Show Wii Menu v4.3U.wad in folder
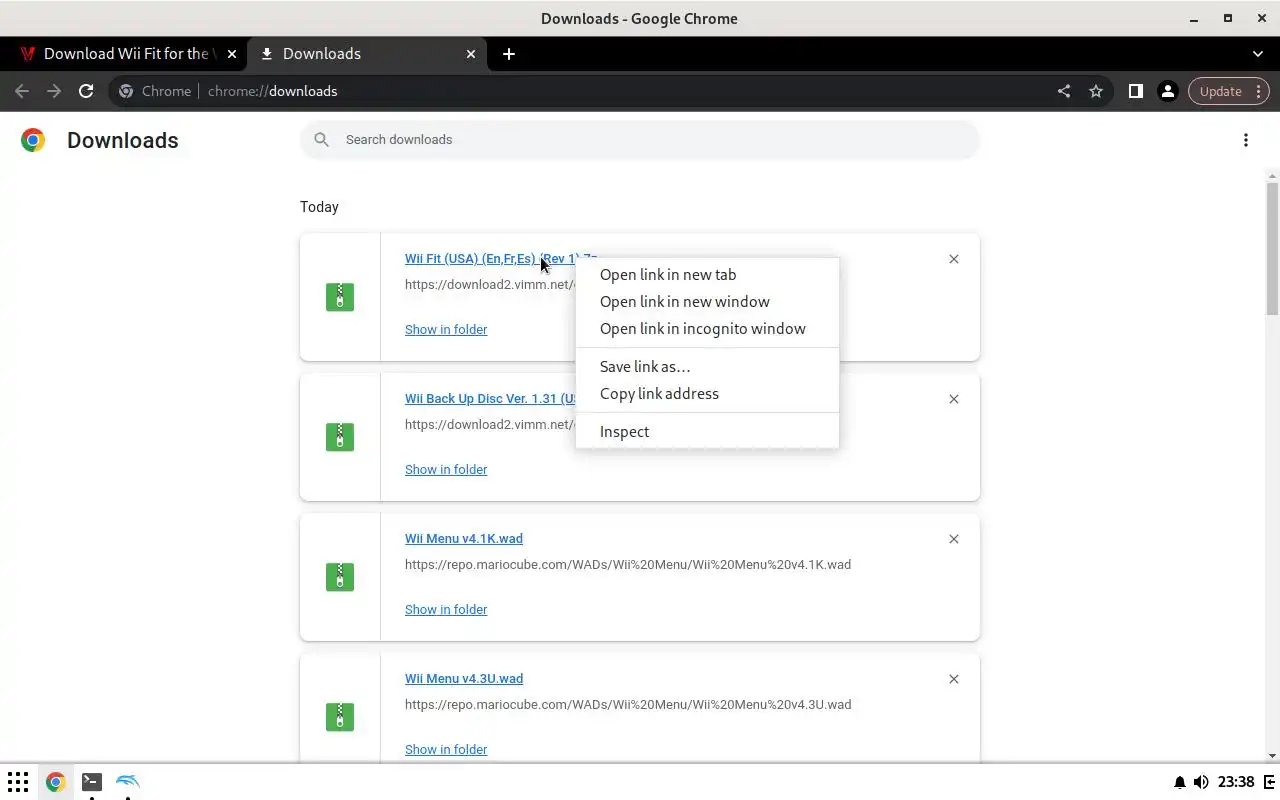Image resolution: width=1280 pixels, height=800 pixels. (446, 749)
